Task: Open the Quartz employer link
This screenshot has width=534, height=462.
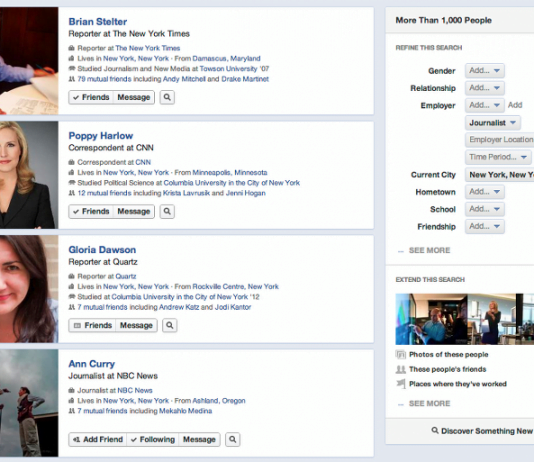Action: click(126, 276)
